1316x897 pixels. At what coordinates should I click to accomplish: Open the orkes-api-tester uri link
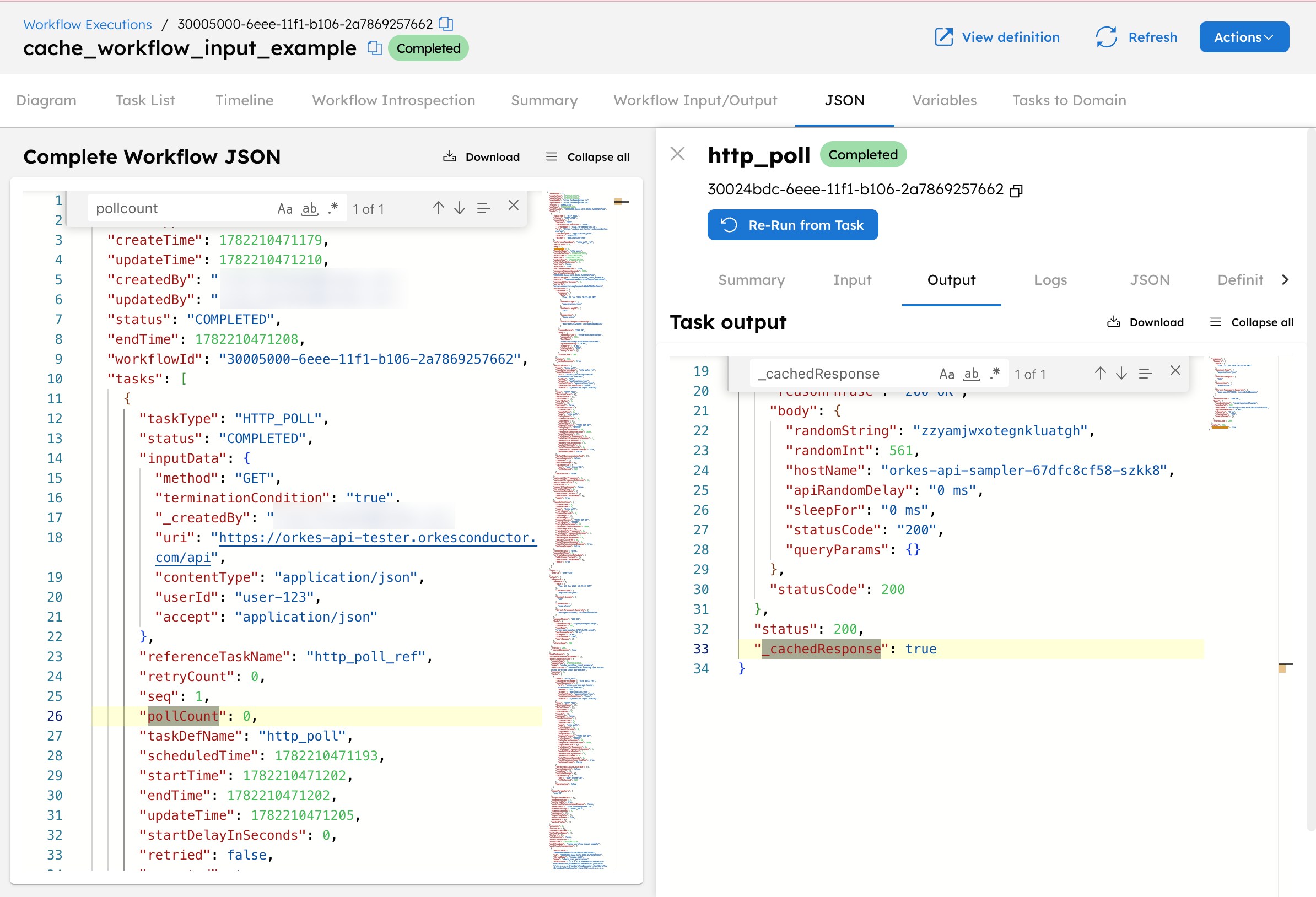(377, 537)
